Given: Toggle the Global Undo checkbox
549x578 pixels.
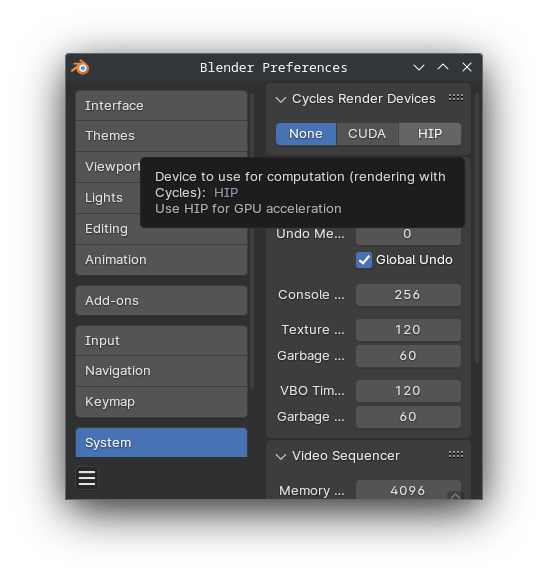Looking at the screenshot, I should 364,260.
